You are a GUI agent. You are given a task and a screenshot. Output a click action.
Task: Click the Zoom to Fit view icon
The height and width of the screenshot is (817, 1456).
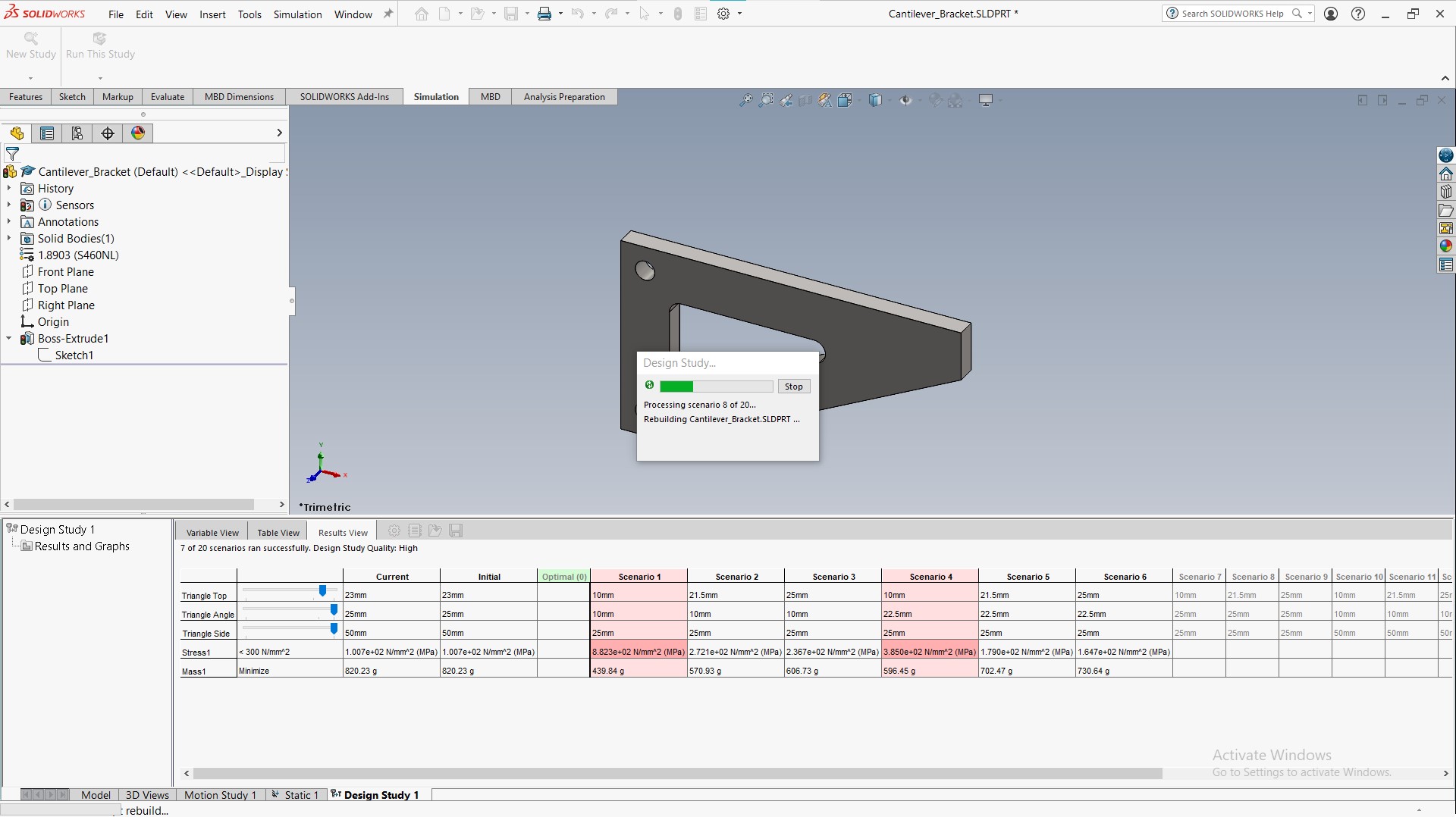point(746,100)
